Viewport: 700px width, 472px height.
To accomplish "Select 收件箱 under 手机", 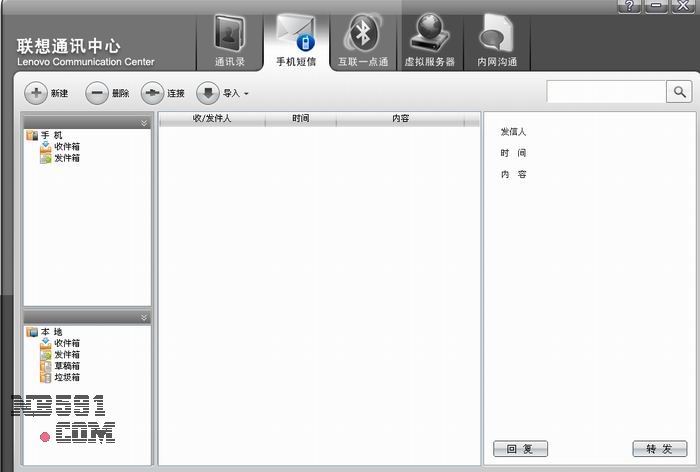I will 66,147.
